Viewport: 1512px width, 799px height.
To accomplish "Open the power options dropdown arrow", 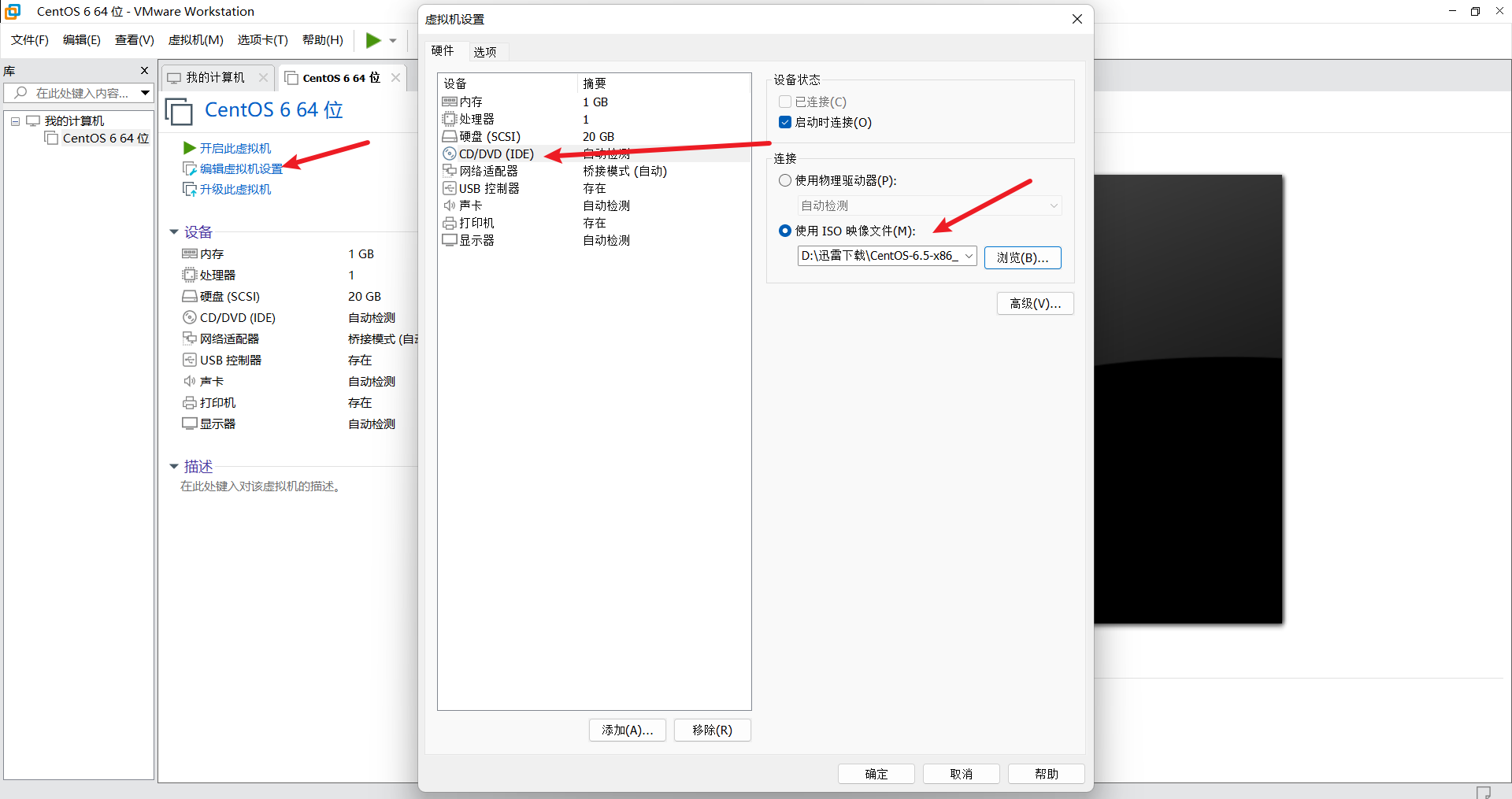I will click(x=393, y=41).
